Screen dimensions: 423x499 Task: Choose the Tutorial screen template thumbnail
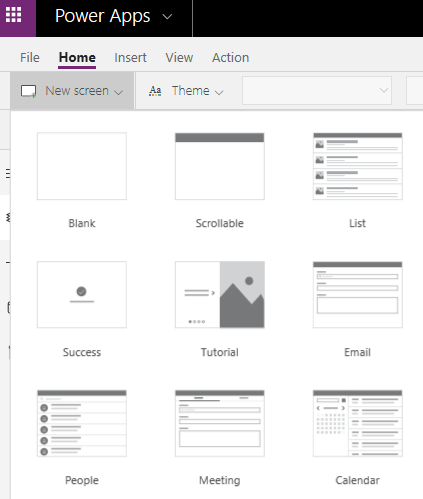pyautogui.click(x=220, y=295)
